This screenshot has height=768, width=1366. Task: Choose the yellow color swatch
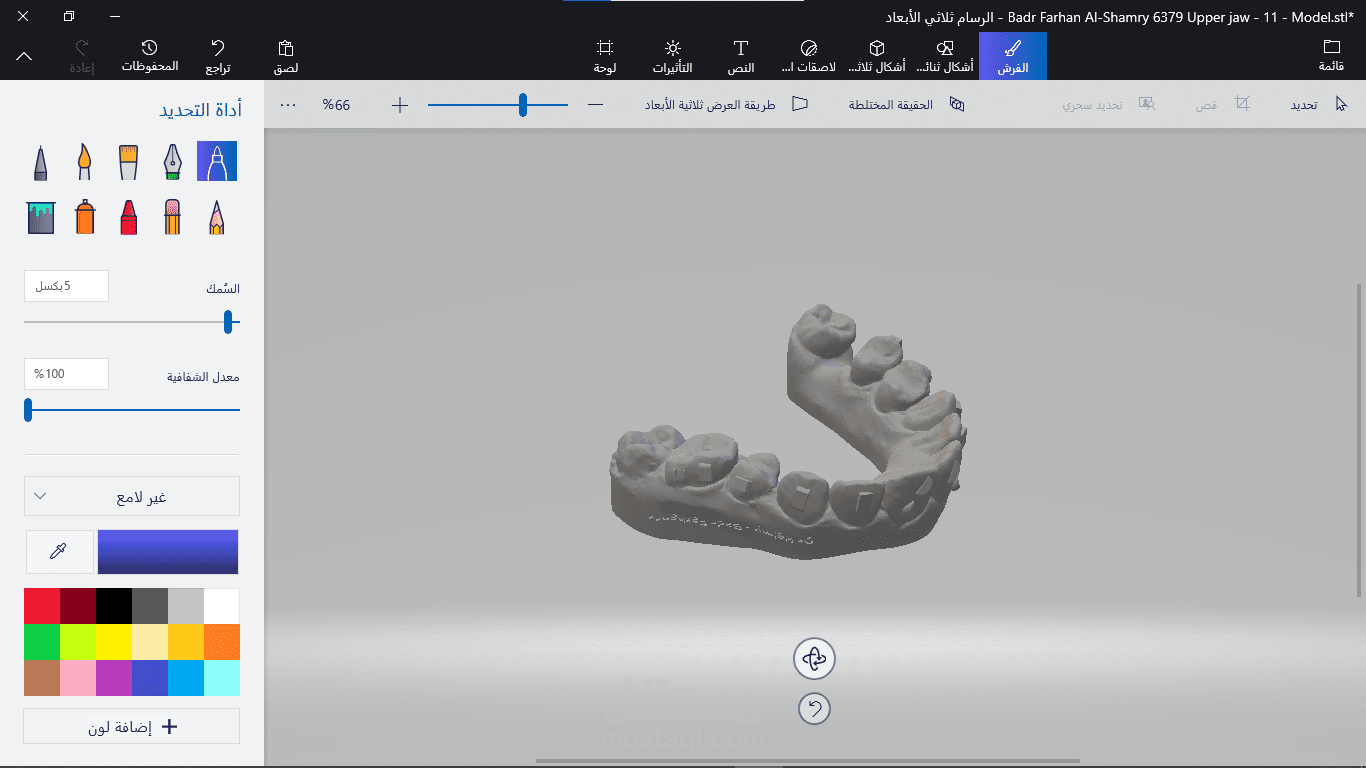coord(114,642)
